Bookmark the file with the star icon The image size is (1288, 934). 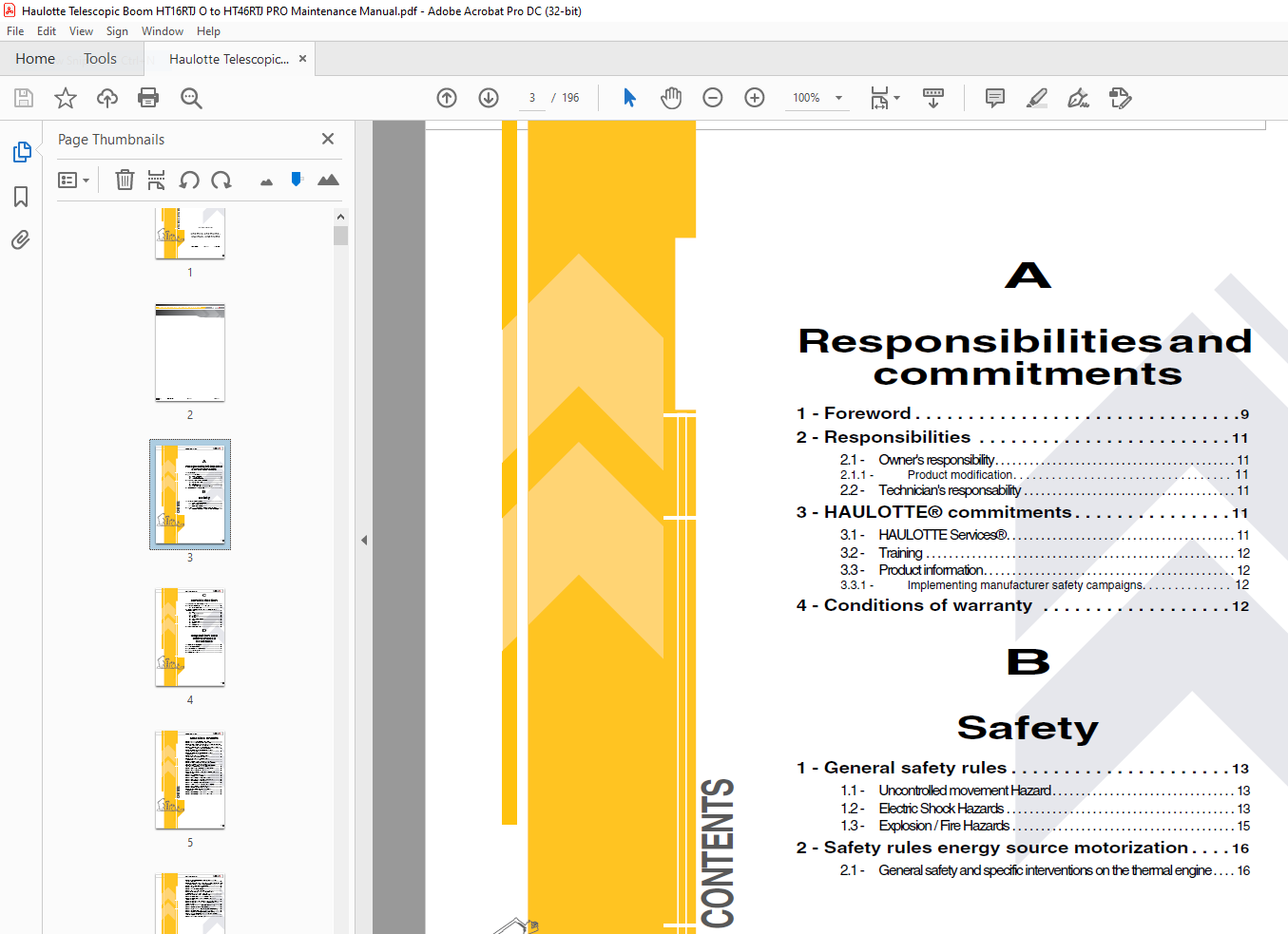click(x=66, y=98)
